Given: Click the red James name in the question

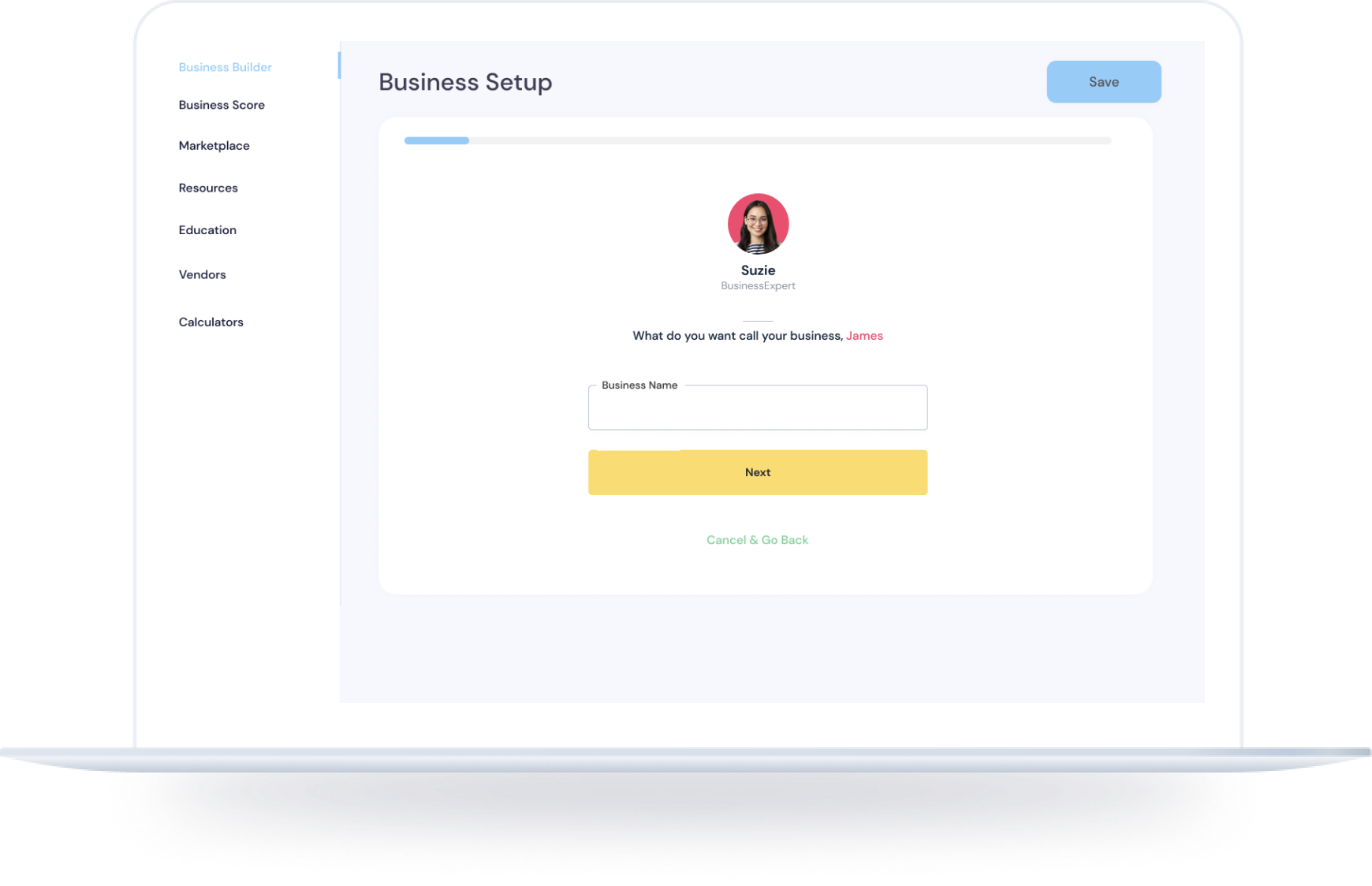Looking at the screenshot, I should pos(864,336).
